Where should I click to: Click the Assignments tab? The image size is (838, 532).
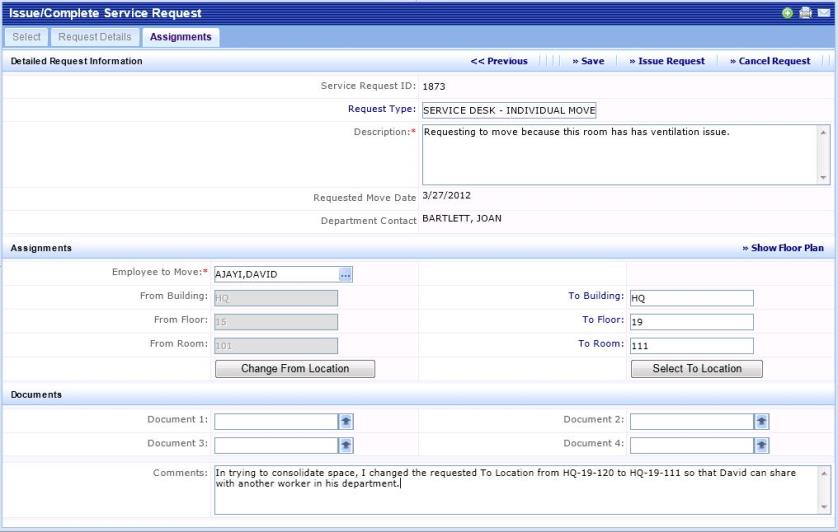(181, 37)
